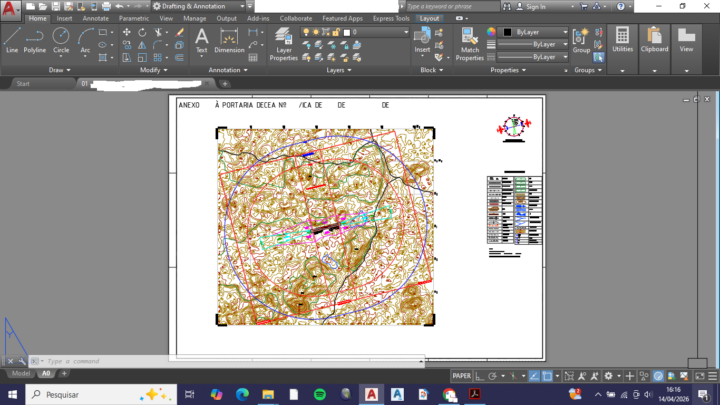The image size is (720, 405).
Task: Select the Polyline tool
Action: point(35,40)
